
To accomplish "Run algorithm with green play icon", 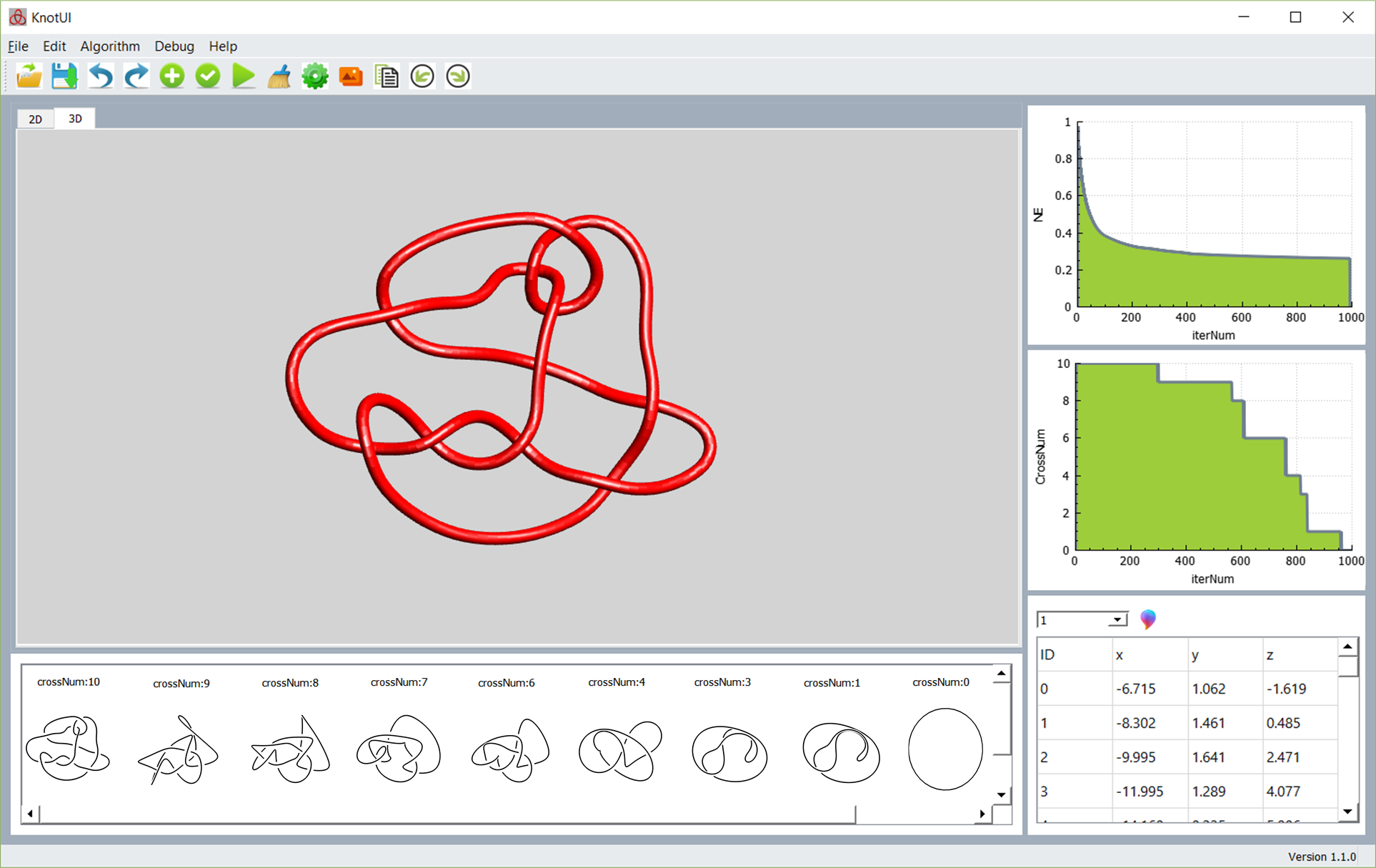I will click(x=244, y=76).
